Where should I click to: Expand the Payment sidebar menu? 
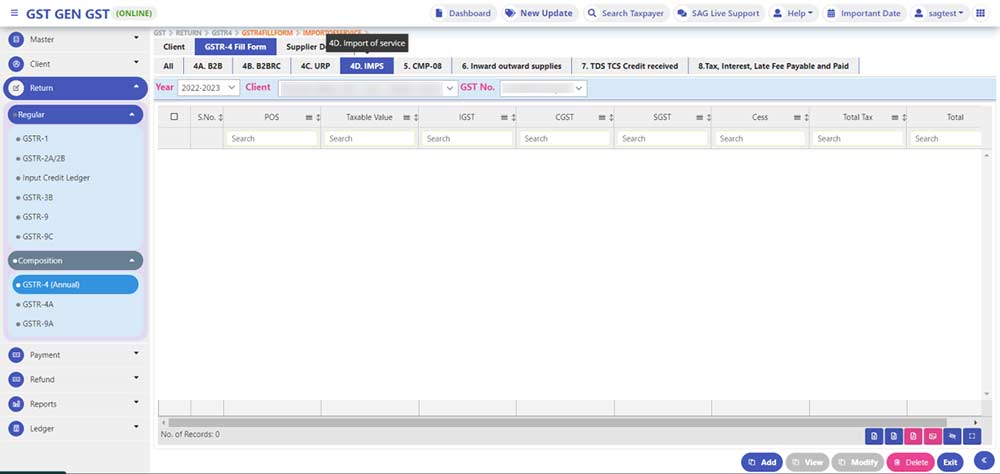(x=75, y=355)
